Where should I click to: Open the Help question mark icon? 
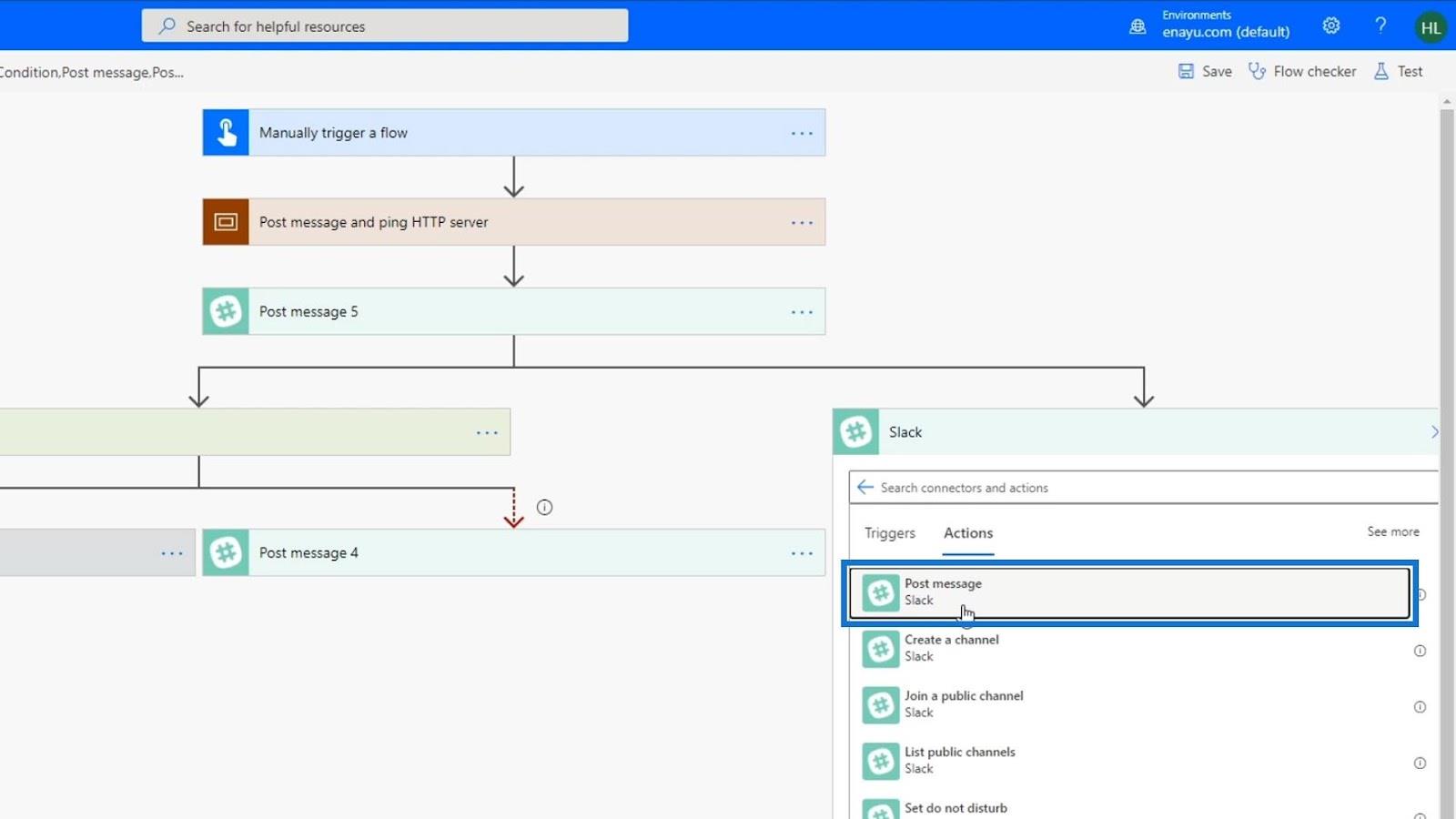[x=1380, y=25]
